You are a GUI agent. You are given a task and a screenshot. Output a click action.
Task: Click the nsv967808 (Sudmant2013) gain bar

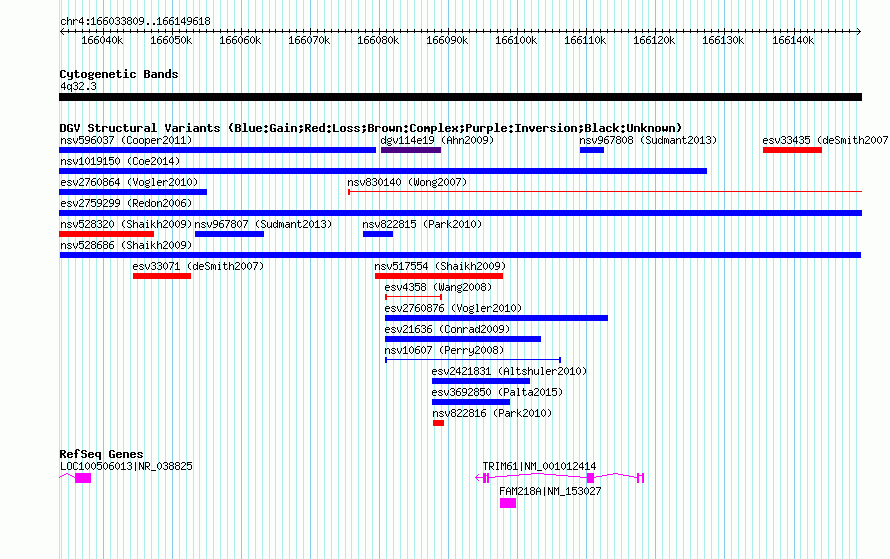click(x=591, y=150)
